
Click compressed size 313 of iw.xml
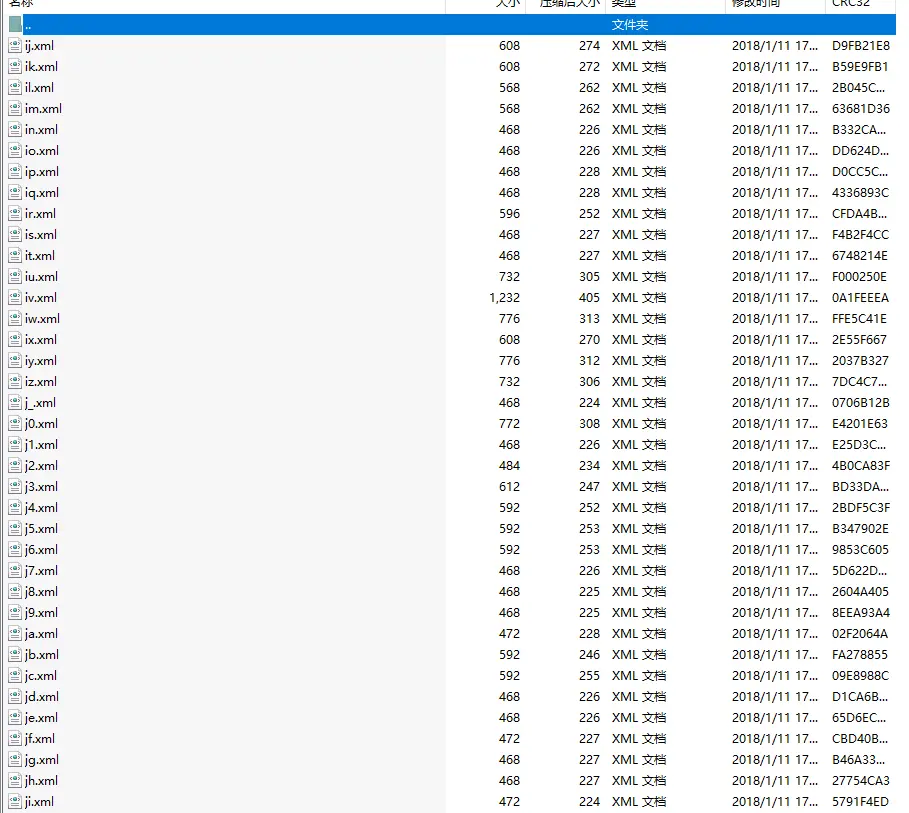589,318
